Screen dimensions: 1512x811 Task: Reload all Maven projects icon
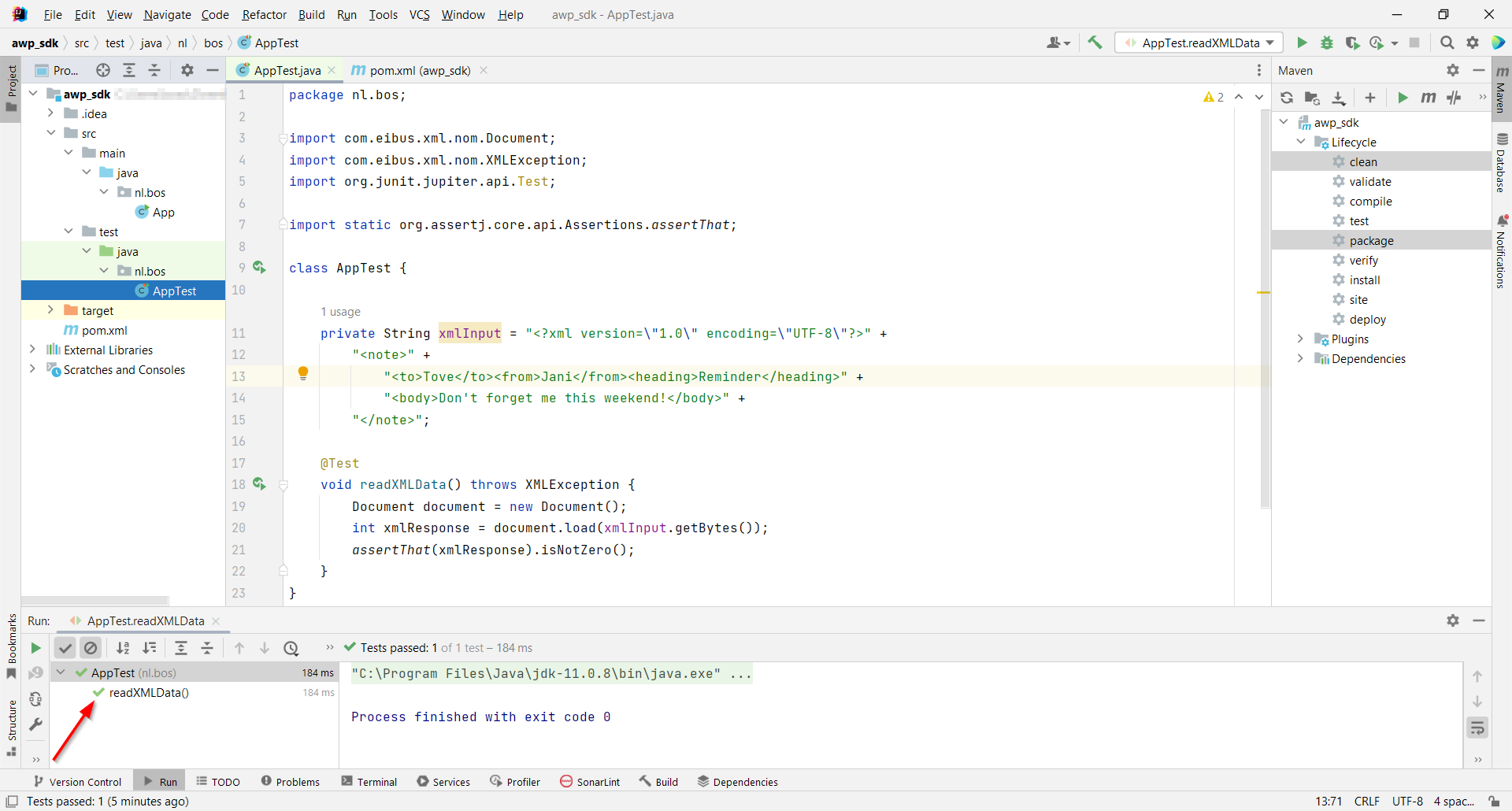click(1287, 98)
